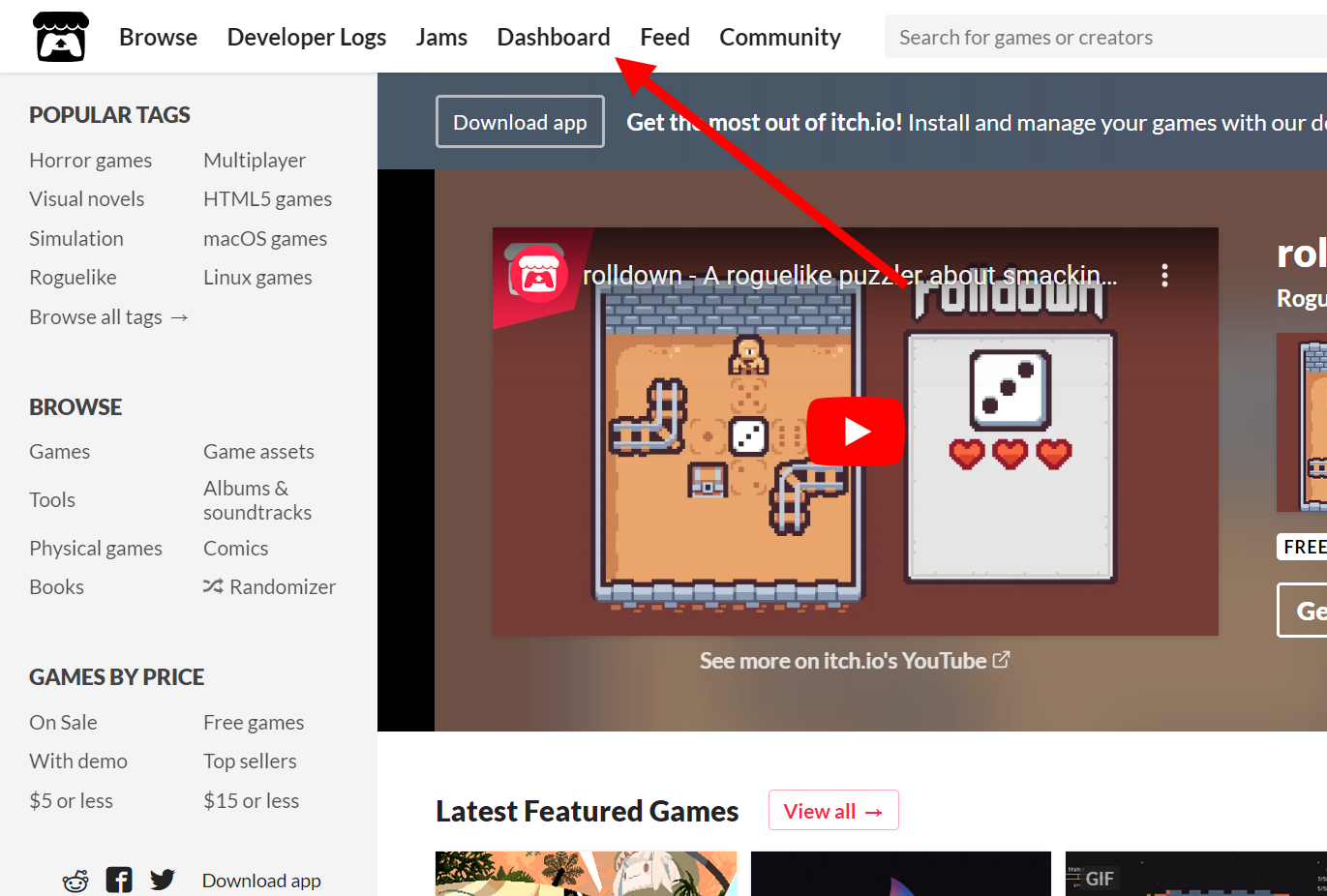This screenshot has width=1327, height=896.
Task: Browse Multiplayer tag
Action: [255, 161]
